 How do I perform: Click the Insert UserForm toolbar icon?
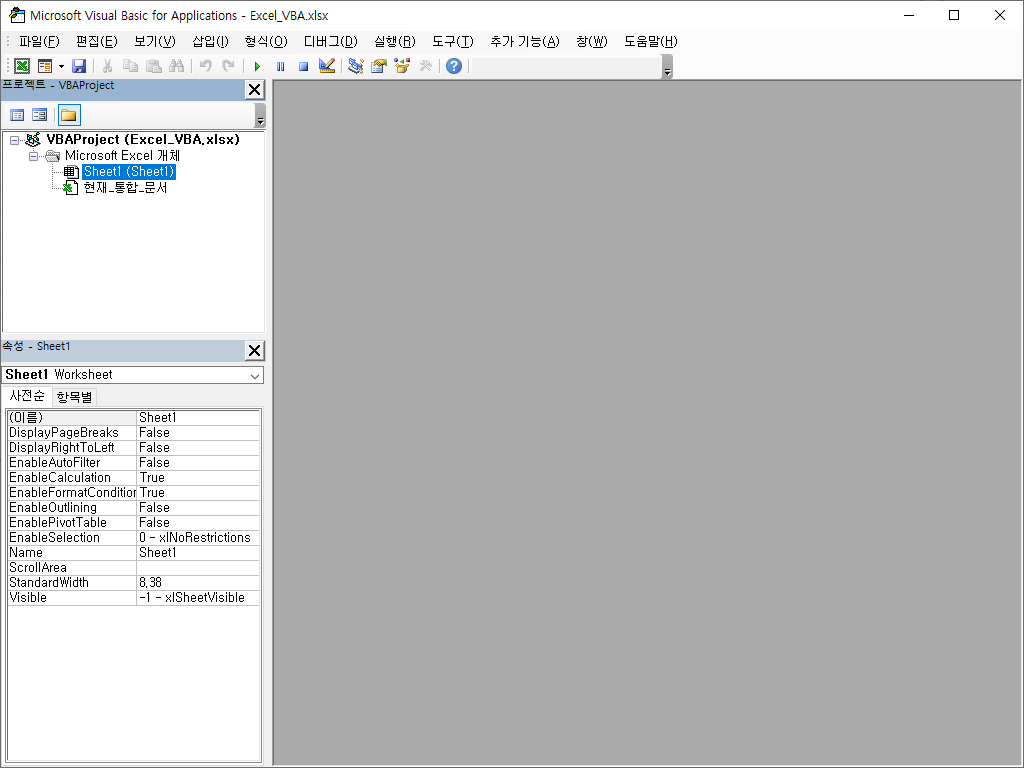point(44,66)
